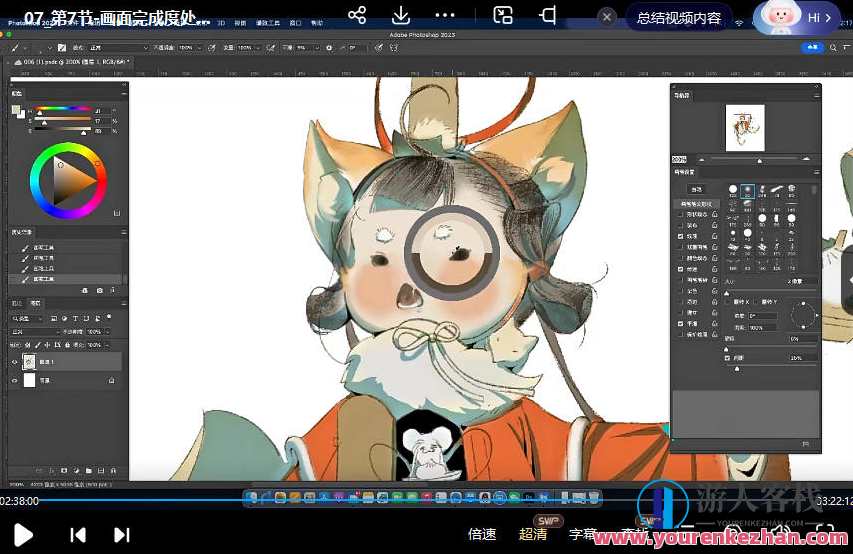This screenshot has width=853, height=554.
Task: Open the three-dots more options menu
Action: pos(445,15)
